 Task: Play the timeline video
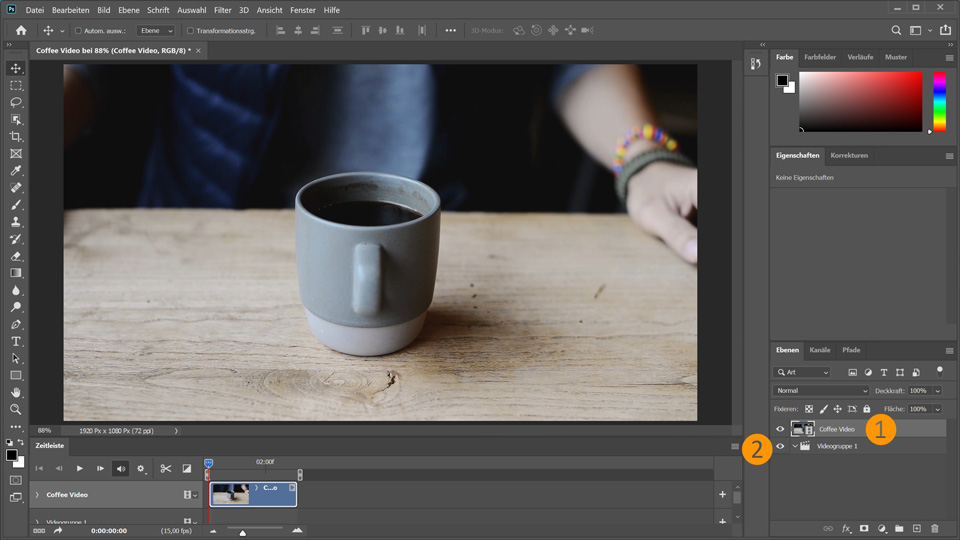tap(79, 468)
